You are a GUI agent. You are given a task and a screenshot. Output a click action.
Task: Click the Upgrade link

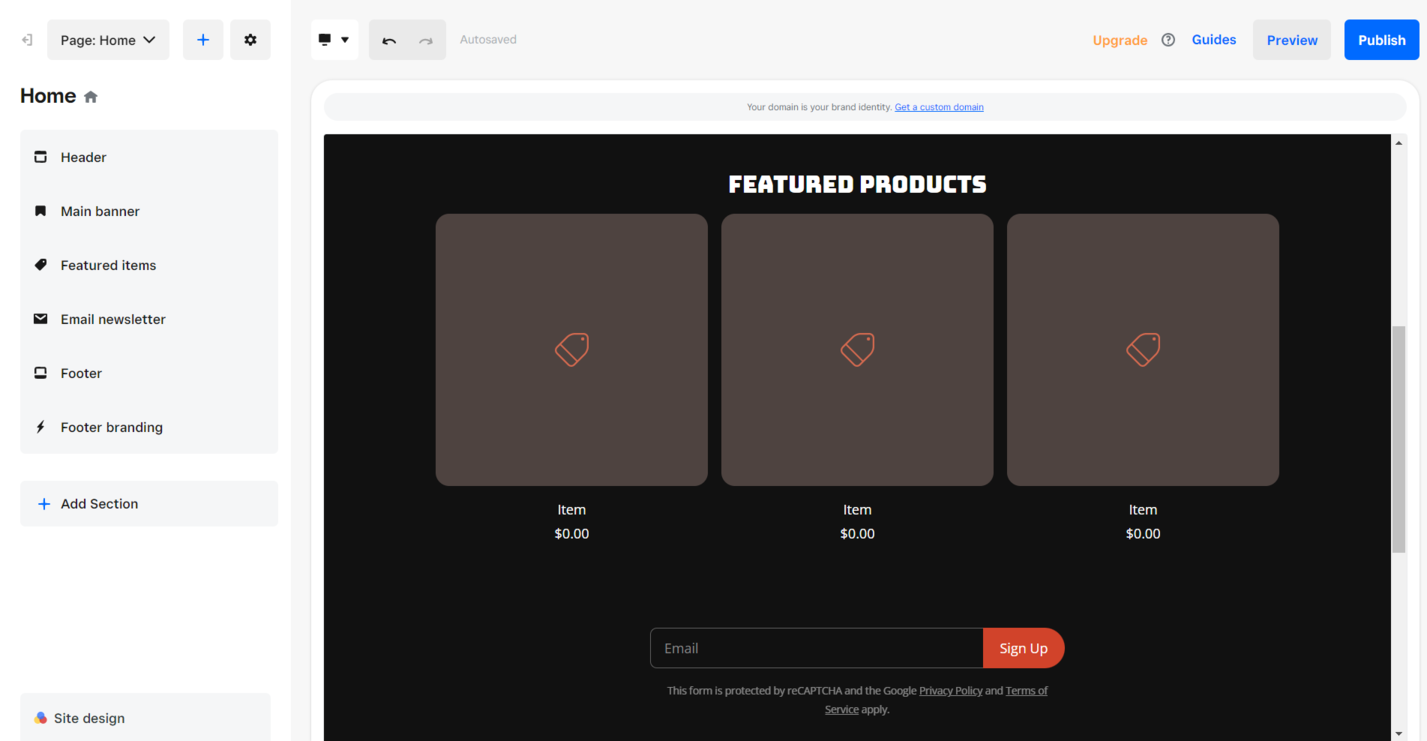[x=1119, y=40]
